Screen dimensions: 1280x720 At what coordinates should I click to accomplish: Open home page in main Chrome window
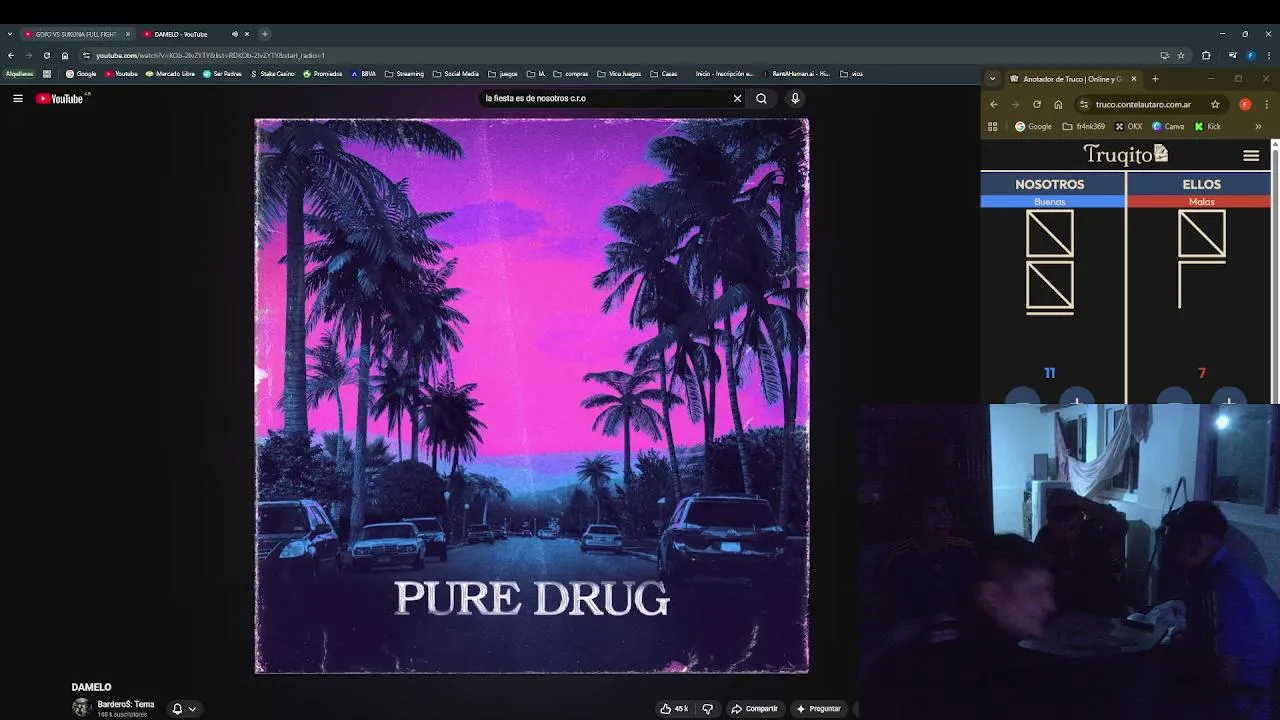[x=65, y=55]
